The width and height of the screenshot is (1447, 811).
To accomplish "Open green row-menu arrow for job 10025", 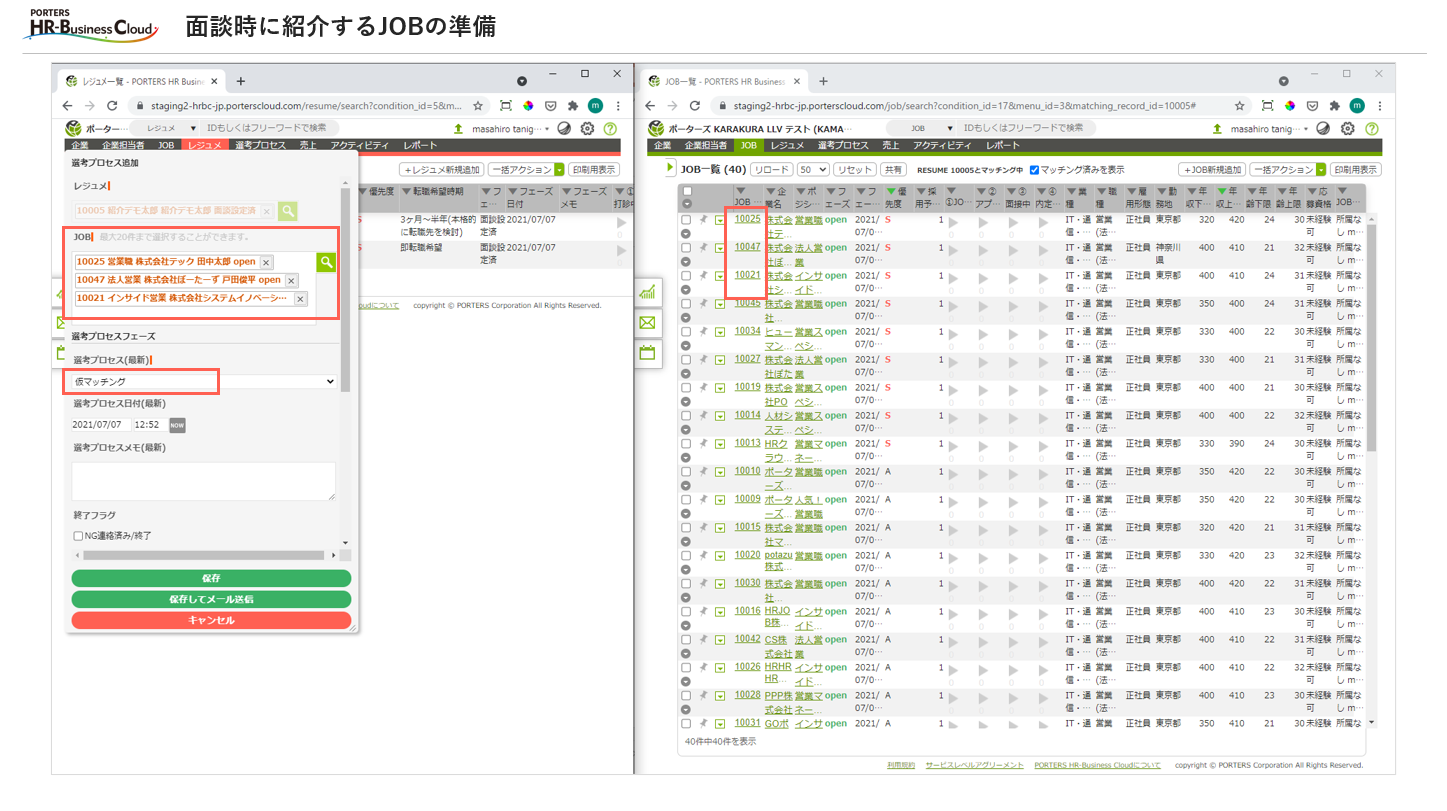I will (x=720, y=220).
